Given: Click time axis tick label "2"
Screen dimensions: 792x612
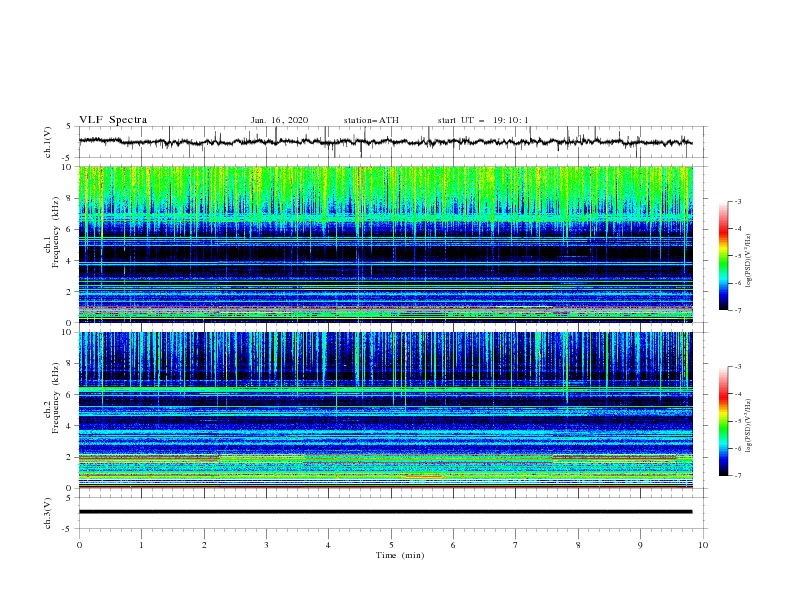Looking at the screenshot, I should [x=204, y=545].
